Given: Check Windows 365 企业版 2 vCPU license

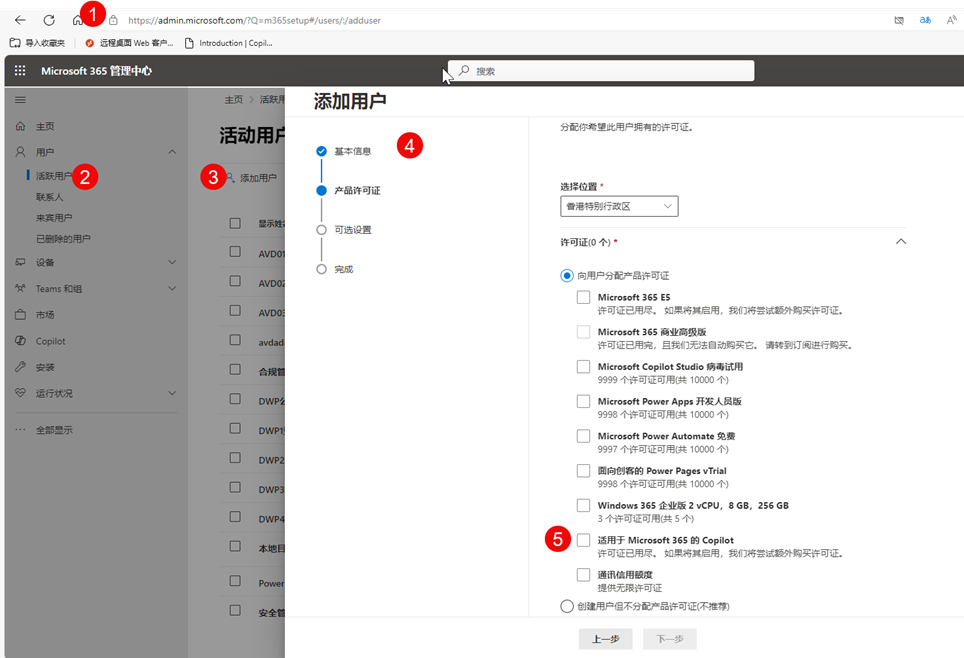Looking at the screenshot, I should click(583, 505).
